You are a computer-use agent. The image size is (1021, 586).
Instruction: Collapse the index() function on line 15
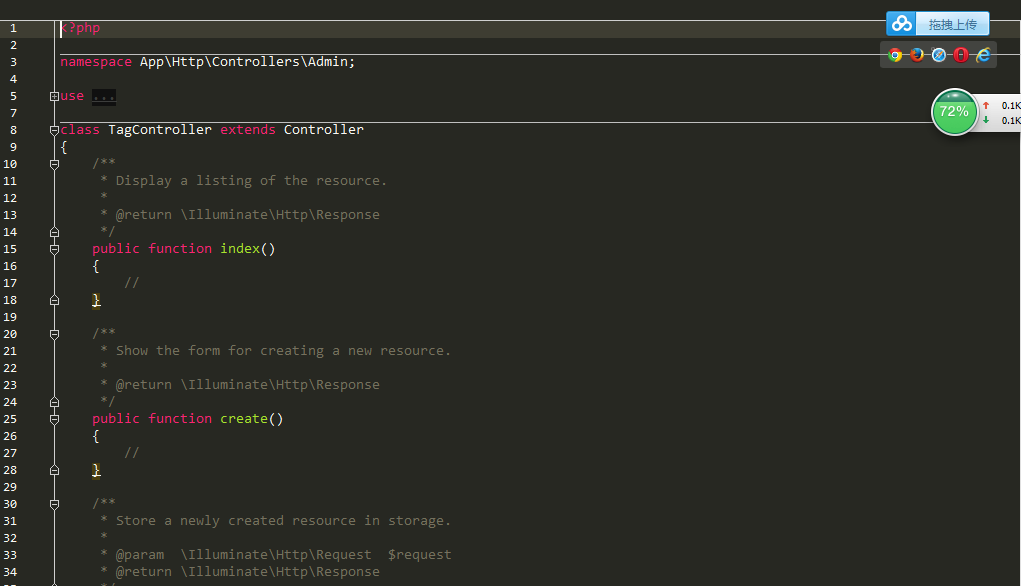coord(55,249)
